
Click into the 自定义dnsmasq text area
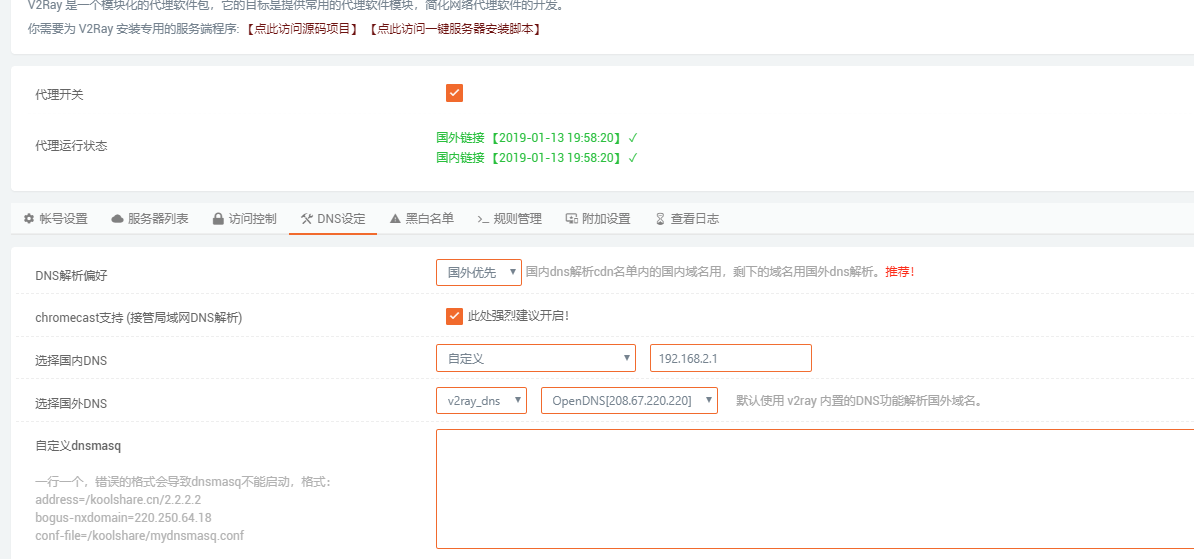[815, 489]
